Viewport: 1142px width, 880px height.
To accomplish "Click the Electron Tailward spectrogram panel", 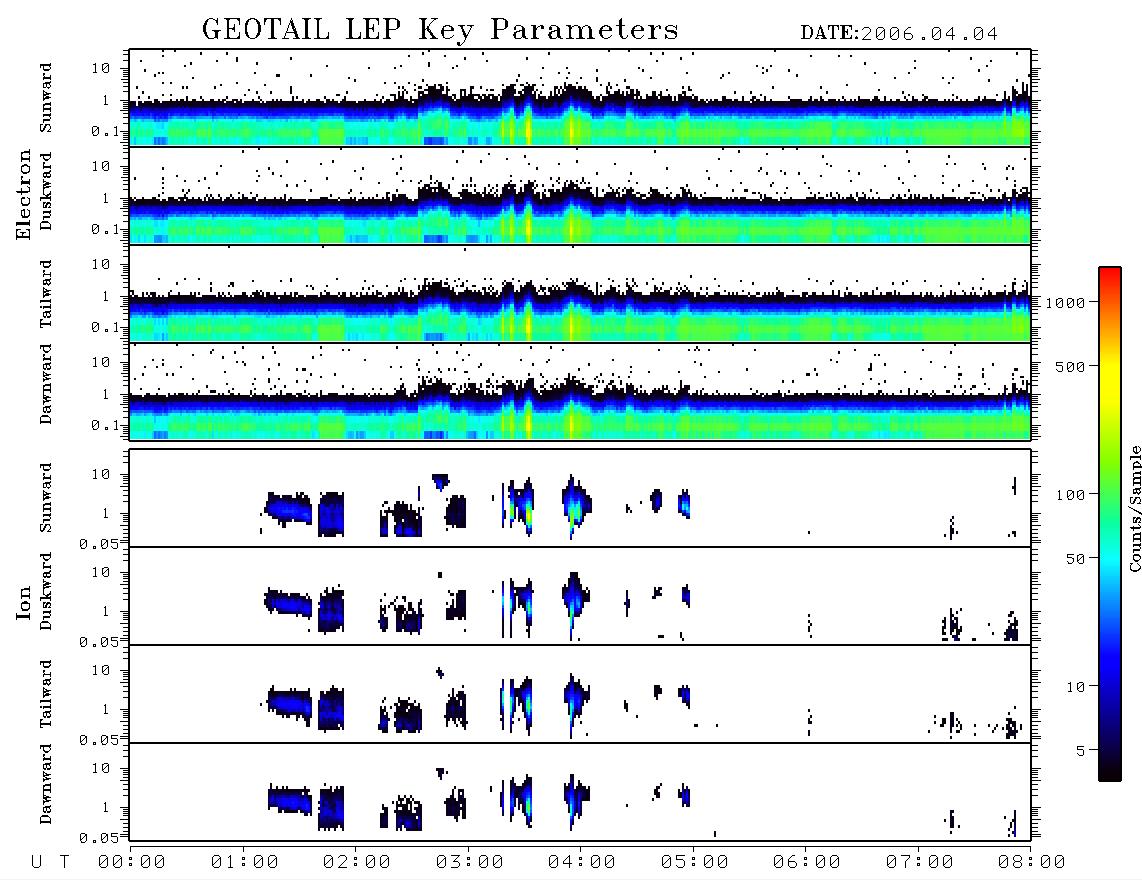I will 580,294.
